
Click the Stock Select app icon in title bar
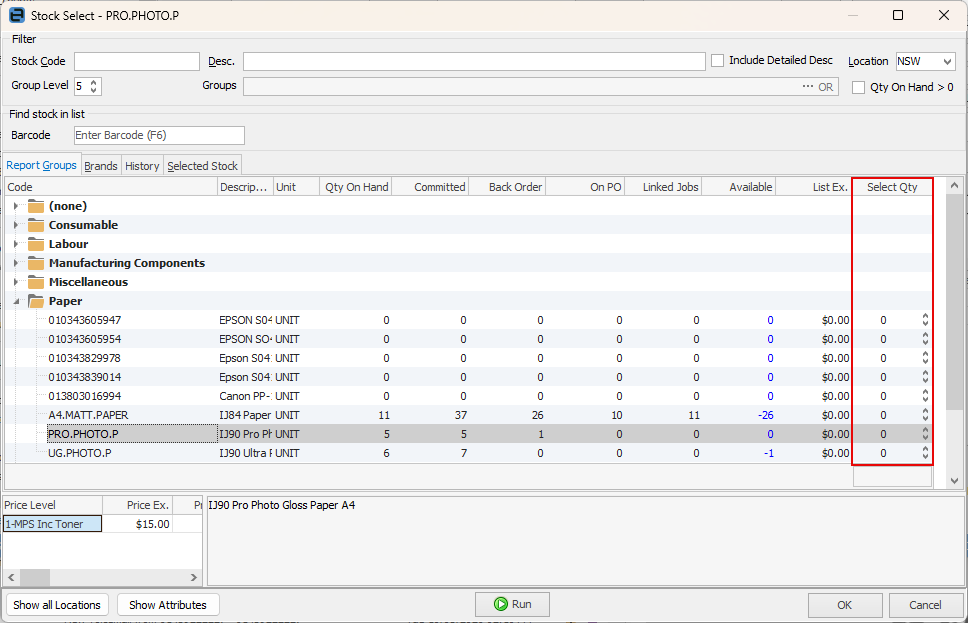pyautogui.click(x=17, y=15)
